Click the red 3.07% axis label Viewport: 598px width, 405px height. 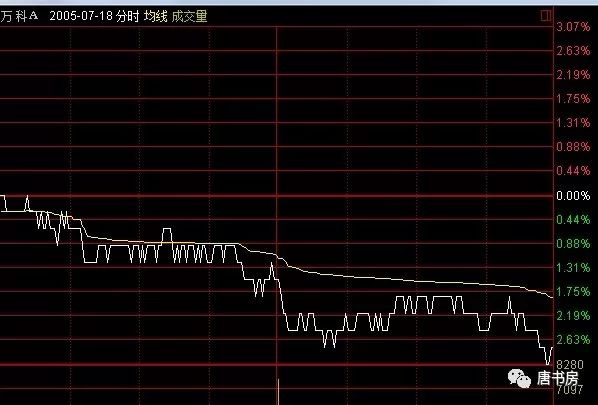click(573, 27)
